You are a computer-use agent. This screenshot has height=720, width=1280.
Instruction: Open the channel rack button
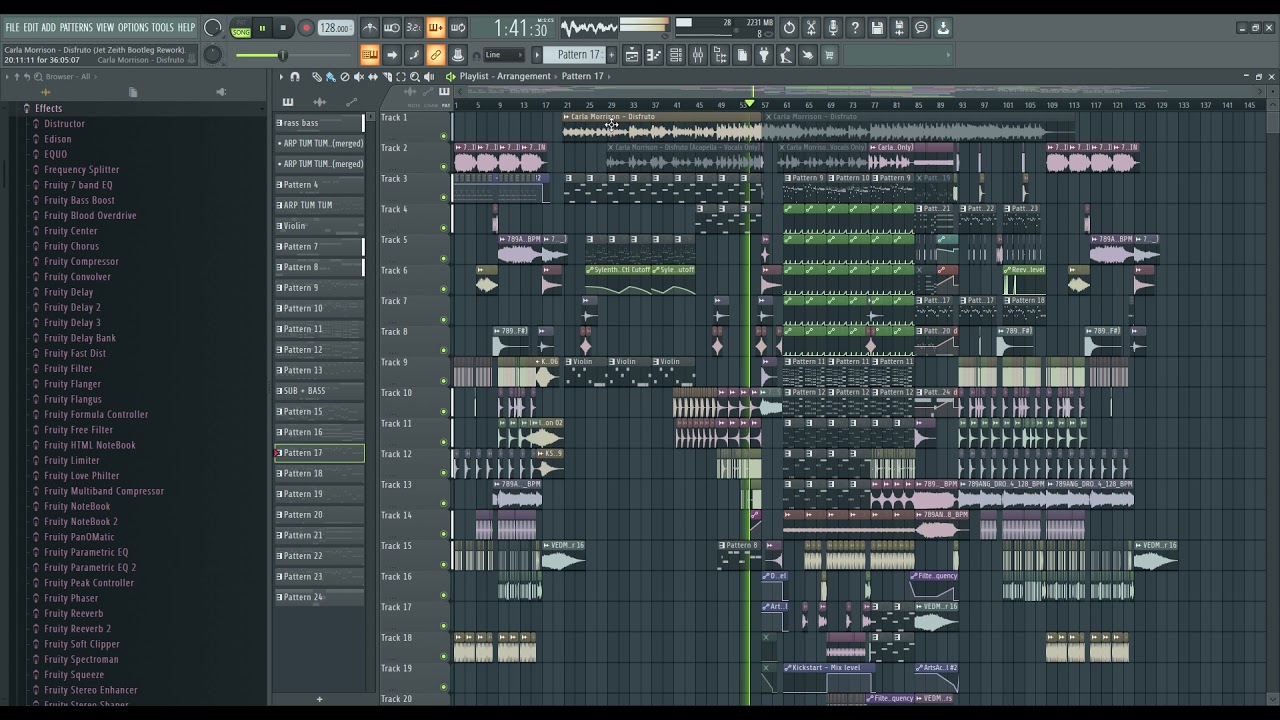[x=676, y=55]
